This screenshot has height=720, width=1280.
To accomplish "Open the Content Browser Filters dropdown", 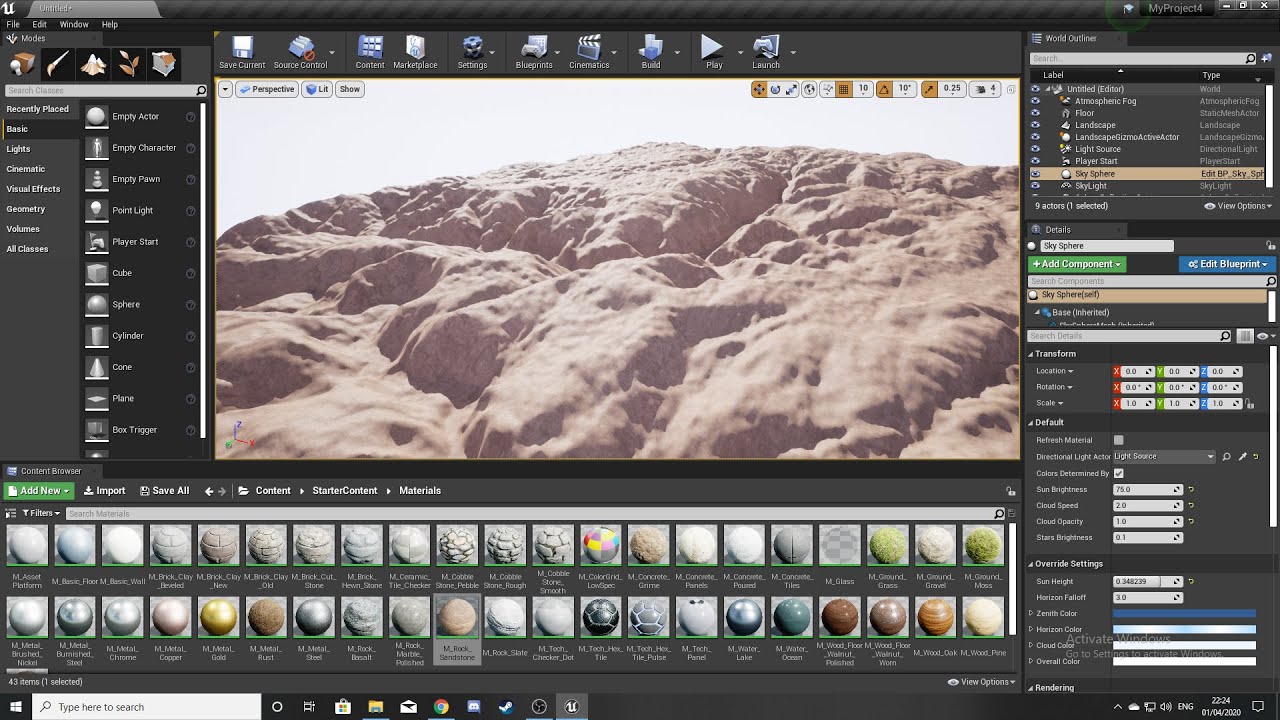I will [40, 513].
